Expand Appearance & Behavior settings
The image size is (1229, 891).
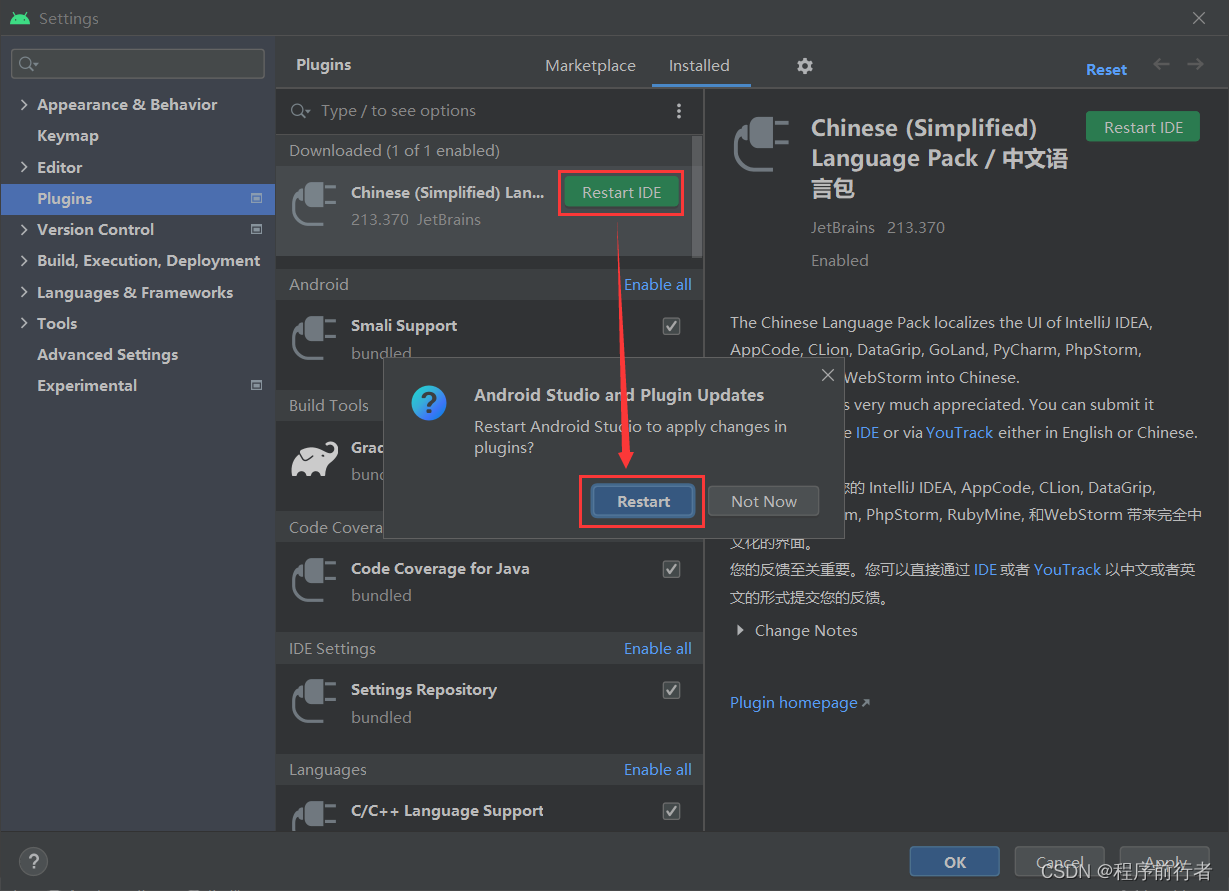tap(24, 104)
